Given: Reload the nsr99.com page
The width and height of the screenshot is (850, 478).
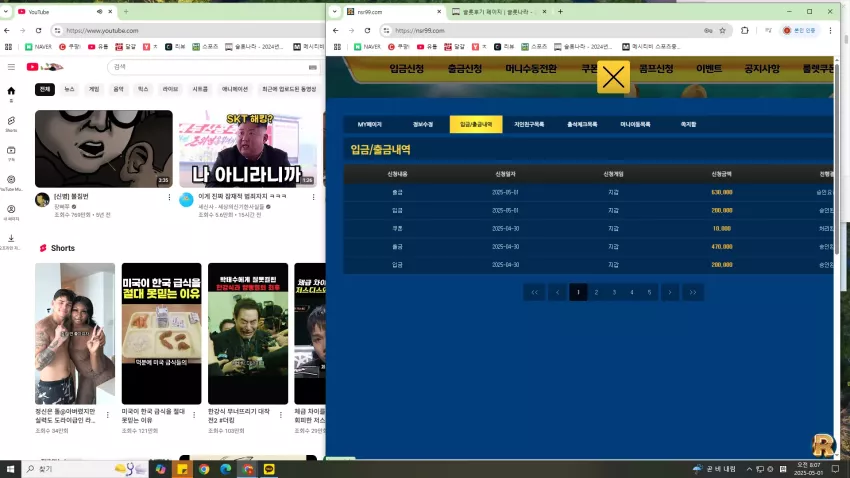Looking at the screenshot, I should tap(368, 31).
